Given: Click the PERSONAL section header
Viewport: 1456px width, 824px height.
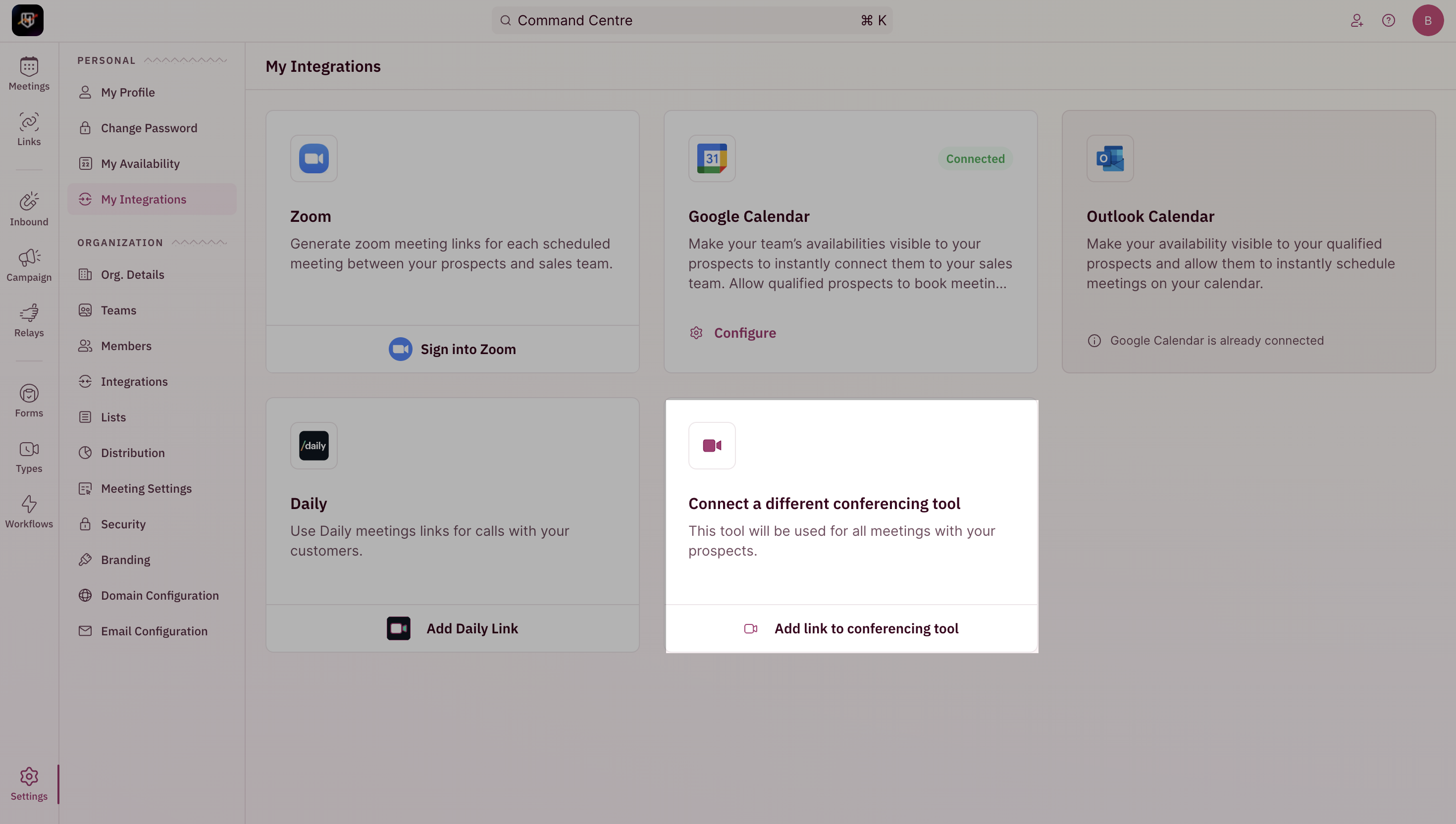Looking at the screenshot, I should pyautogui.click(x=106, y=60).
